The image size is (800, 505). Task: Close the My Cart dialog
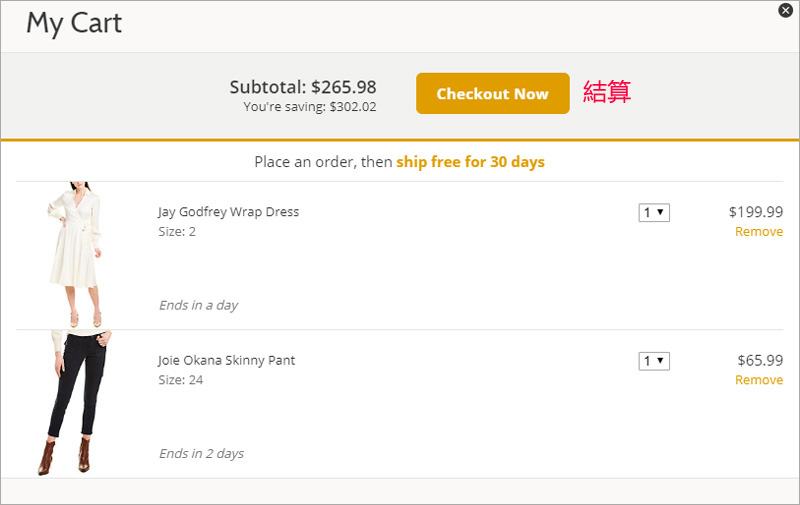tap(785, 11)
